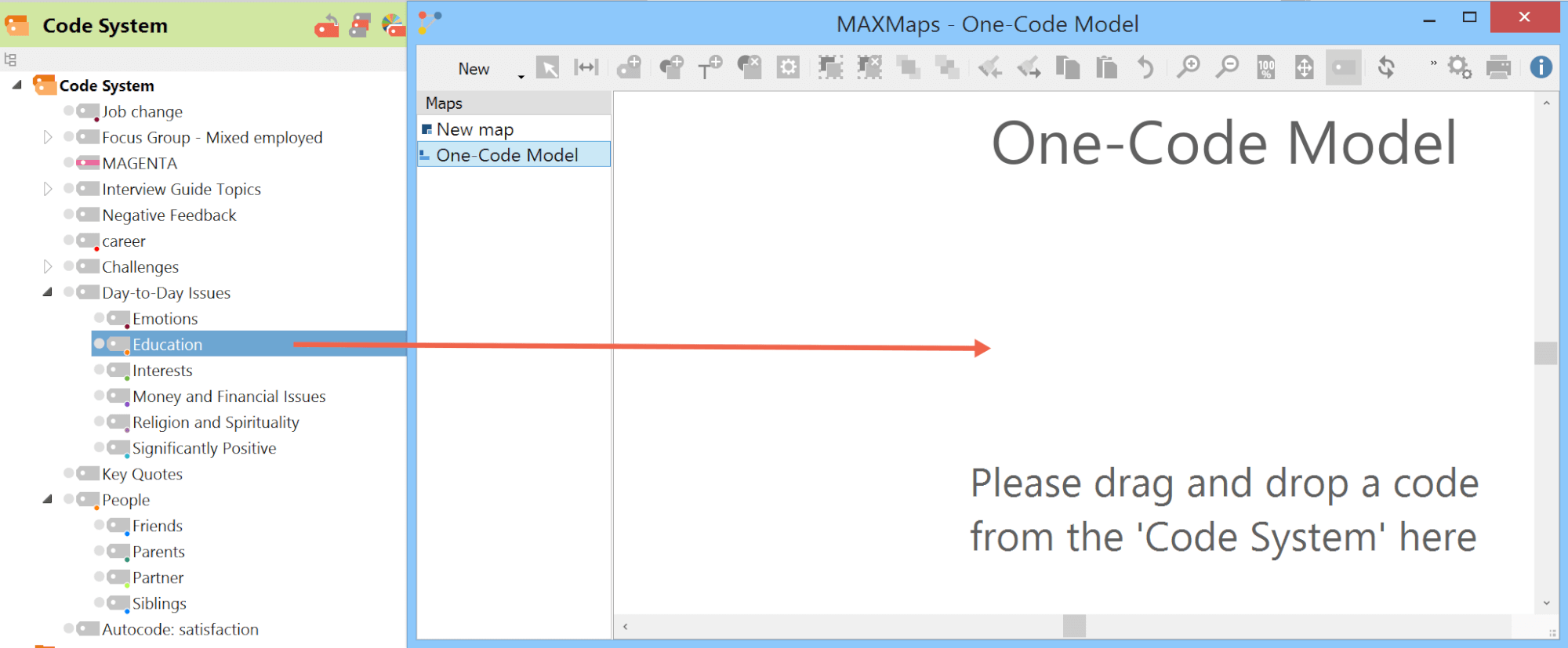Ungroup the selected map objects
This screenshot has height=648, width=1568.
[869, 67]
